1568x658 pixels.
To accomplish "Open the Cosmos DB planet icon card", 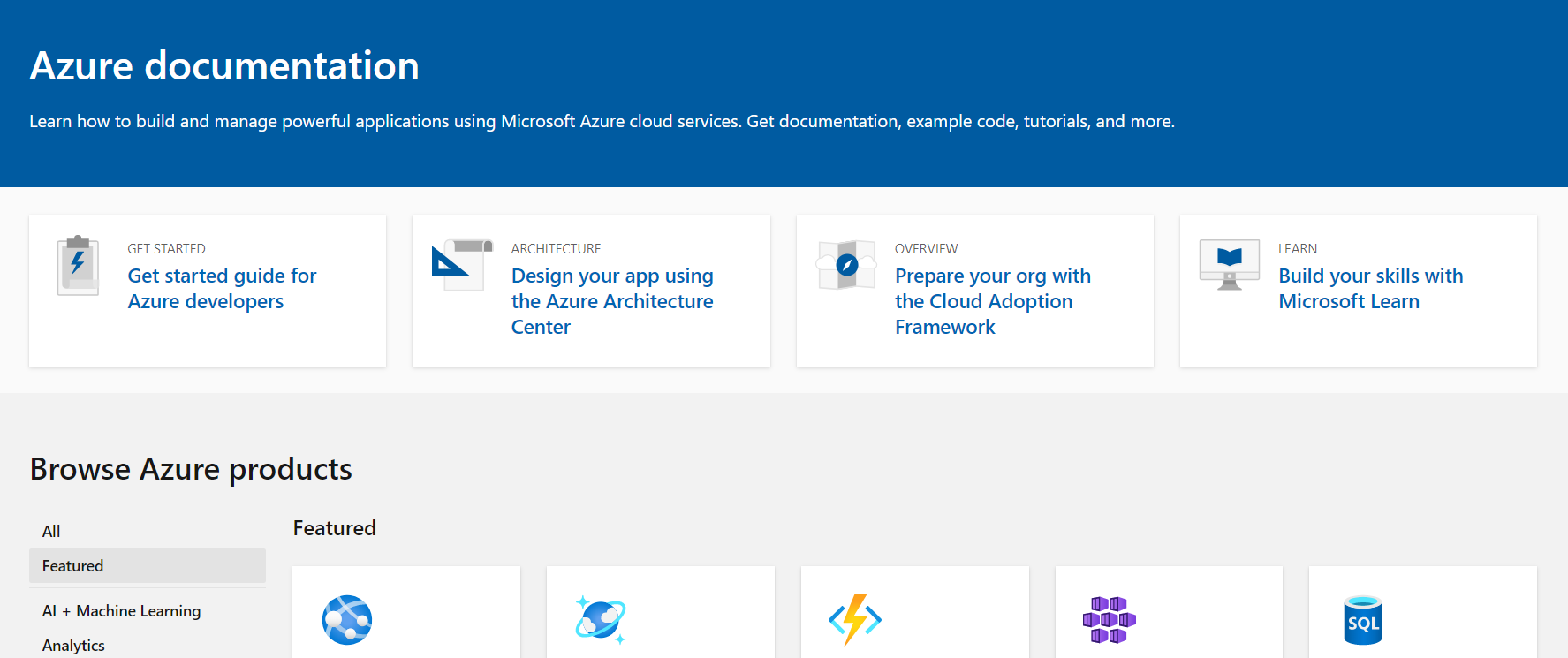I will tap(601, 619).
